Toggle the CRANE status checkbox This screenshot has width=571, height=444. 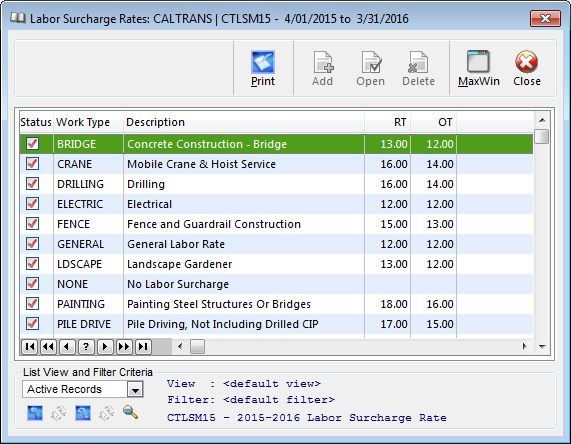[32, 164]
